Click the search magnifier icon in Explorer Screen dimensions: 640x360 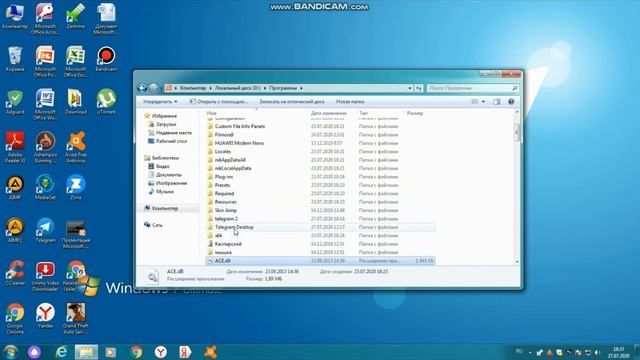[x=515, y=88]
